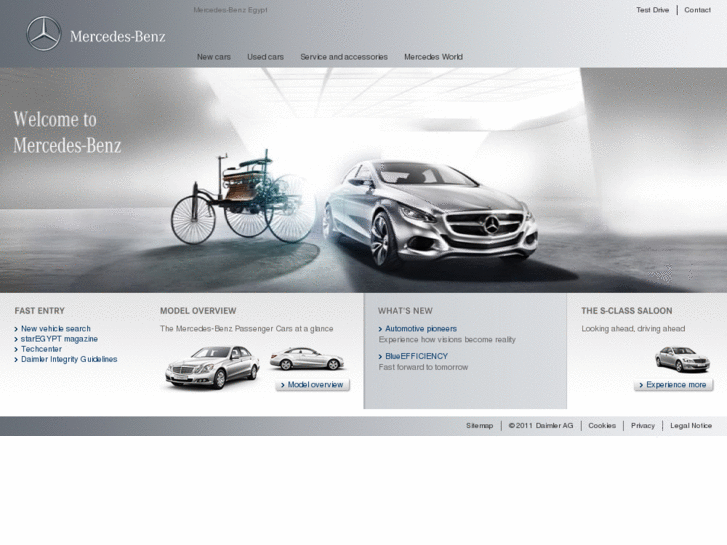Screen dimensions: 727x545
Task: Click the S-Class saloon car thumbnail
Action: [x=682, y=359]
